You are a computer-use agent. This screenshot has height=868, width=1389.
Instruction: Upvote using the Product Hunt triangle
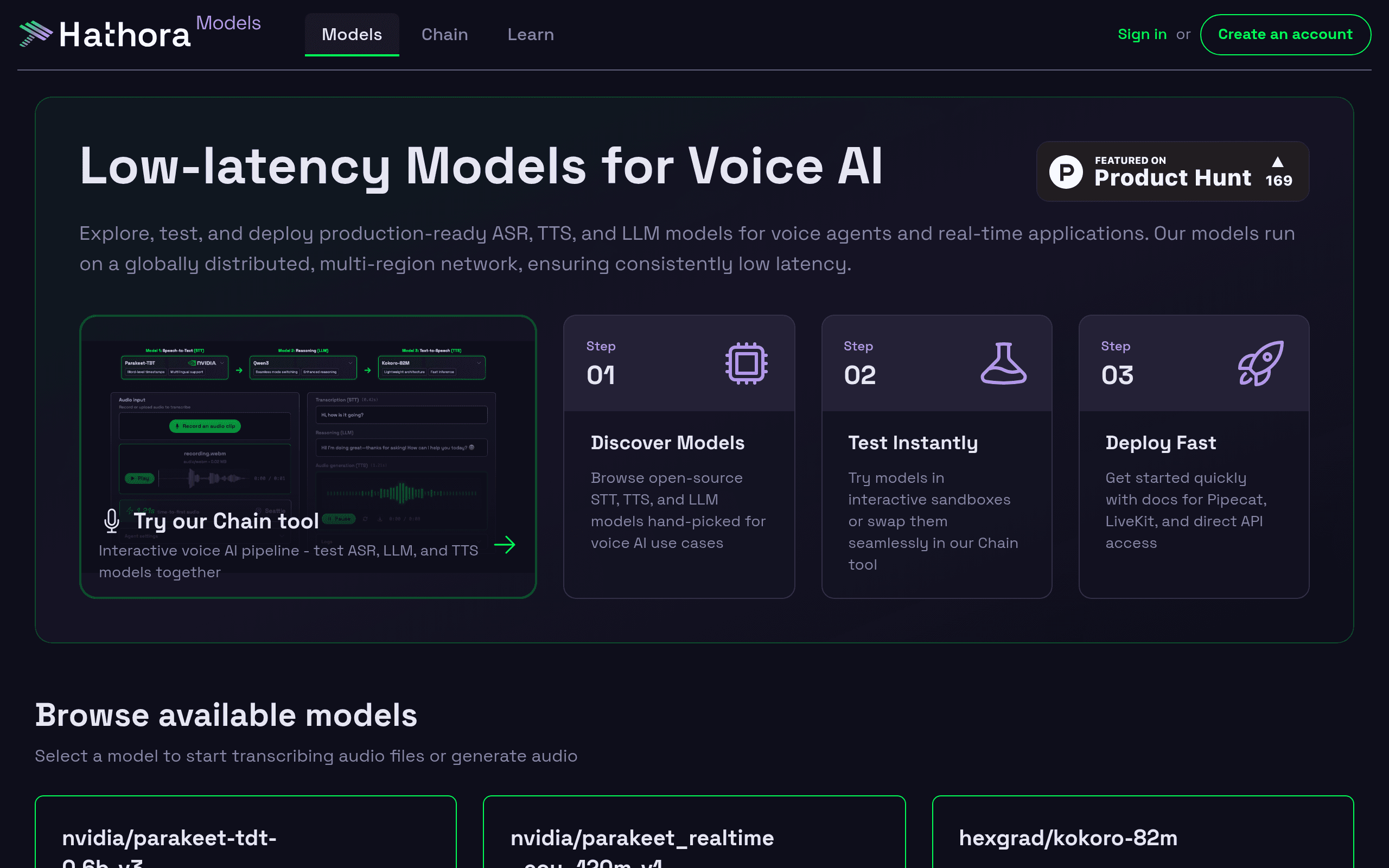pos(1278,162)
